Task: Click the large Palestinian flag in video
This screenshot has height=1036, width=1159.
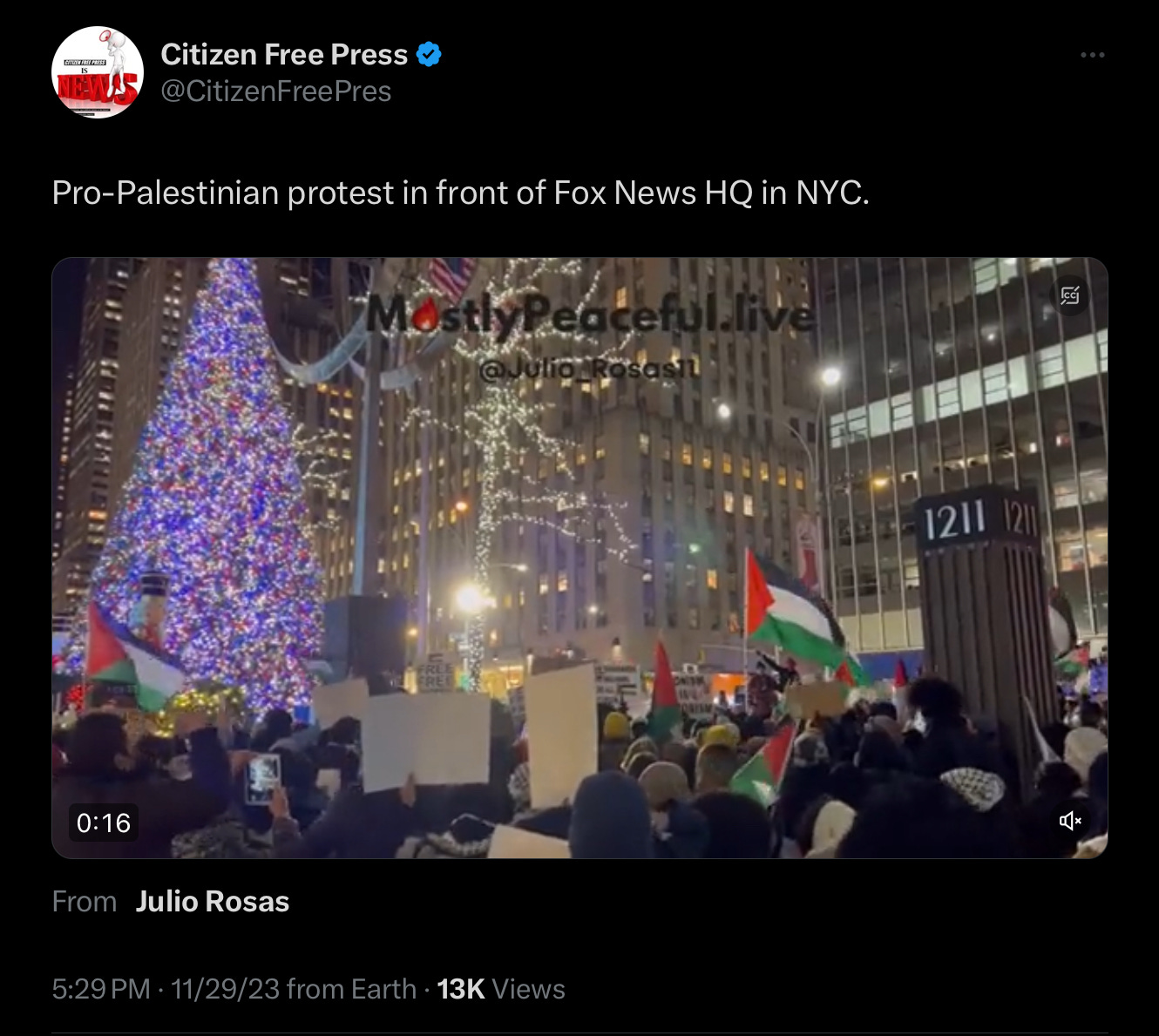Action: pos(795,610)
